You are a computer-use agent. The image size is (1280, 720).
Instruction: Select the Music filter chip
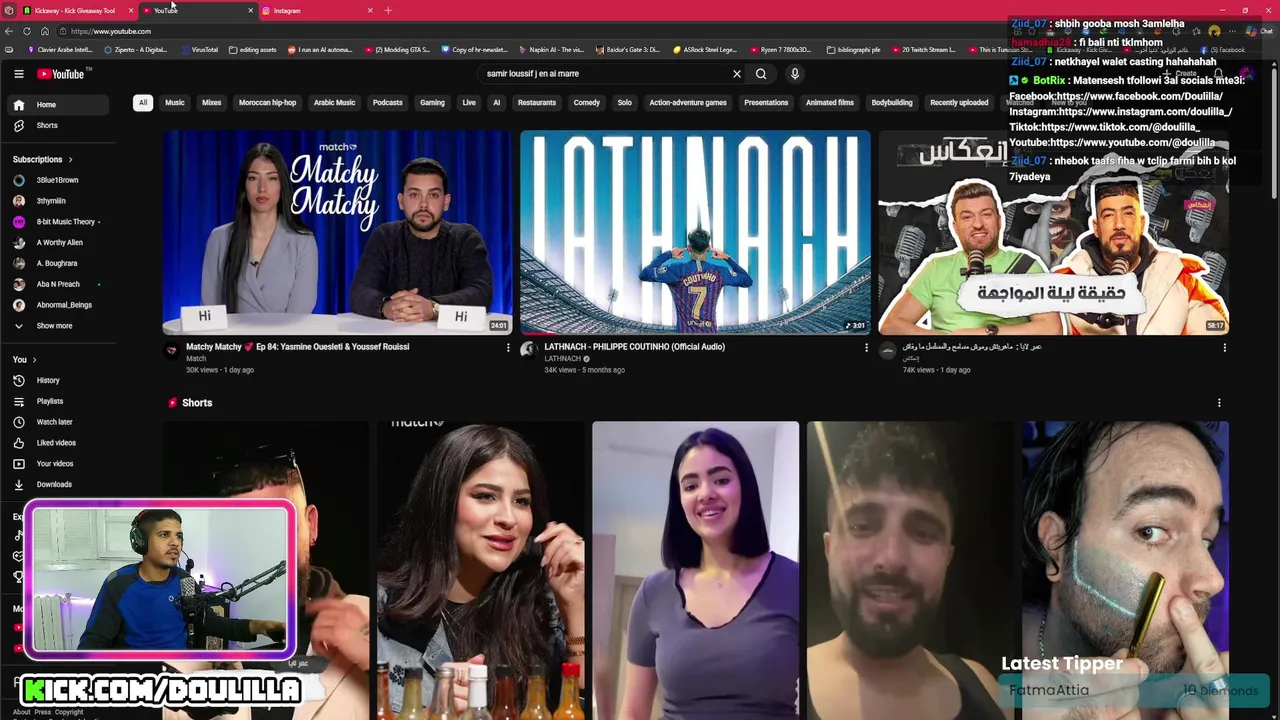tap(174, 102)
